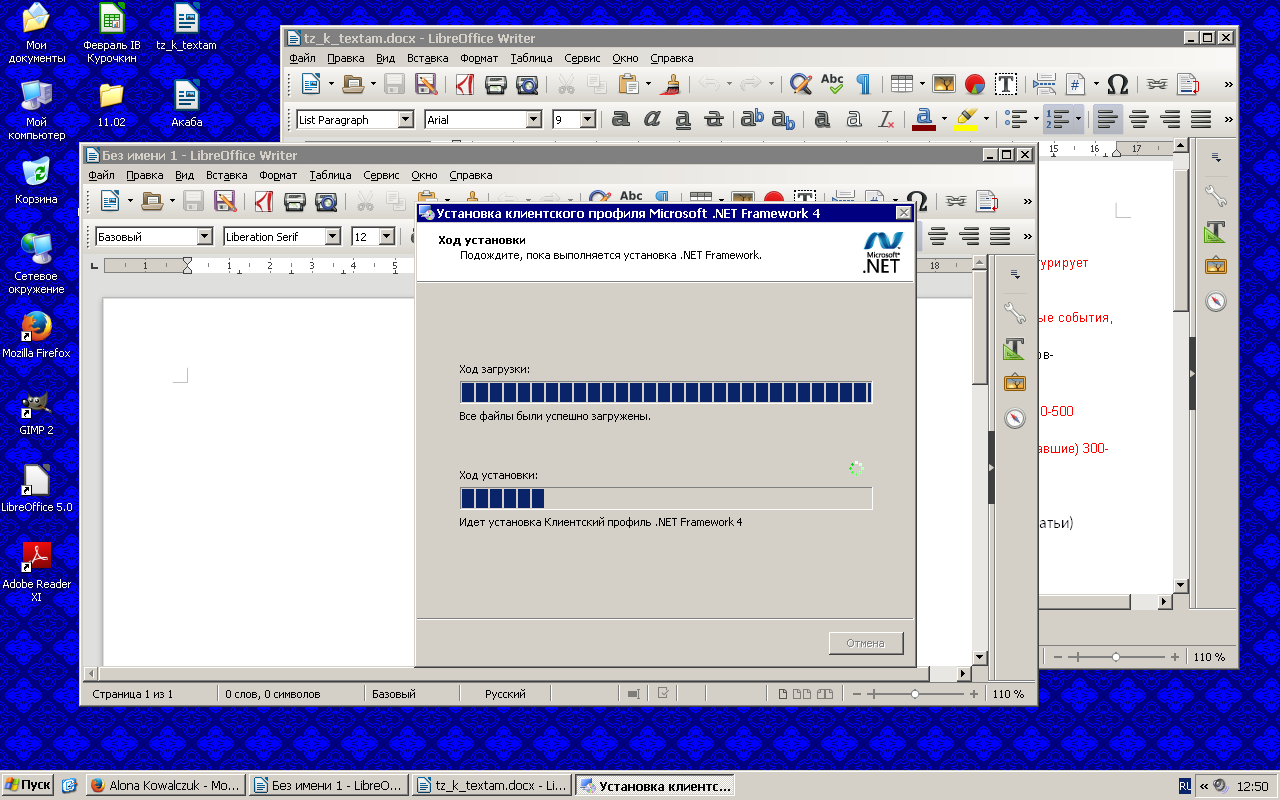The height and width of the screenshot is (800, 1280).
Task: Open Справка menu in tz_k_textam window
Action: click(x=671, y=58)
